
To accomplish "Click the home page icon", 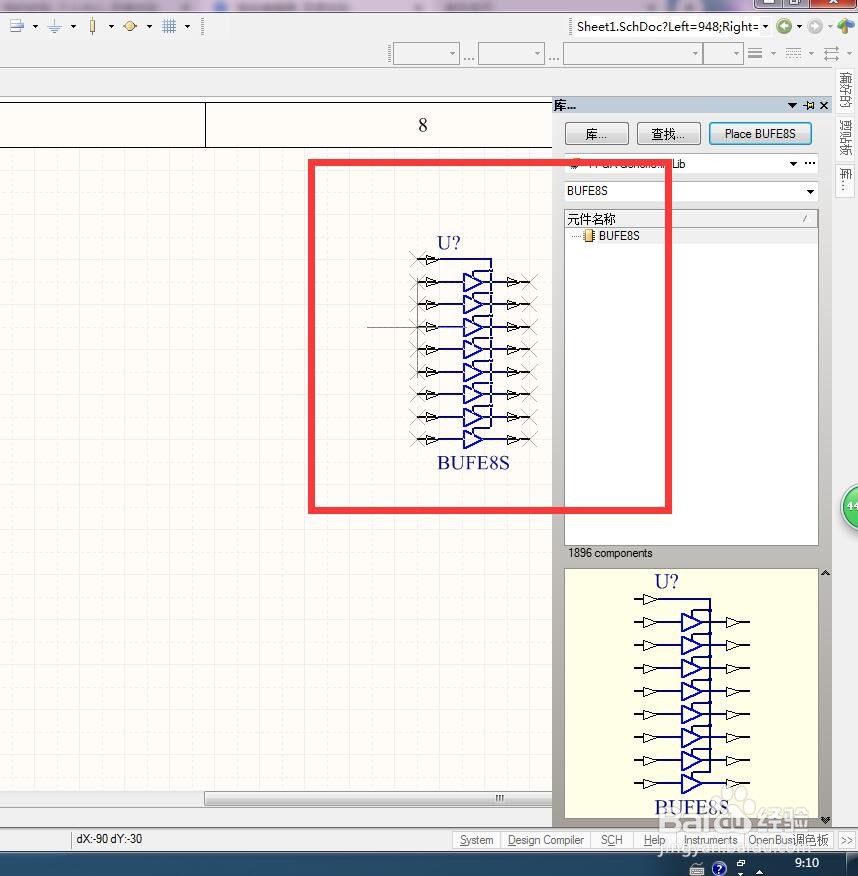I will (846, 26).
